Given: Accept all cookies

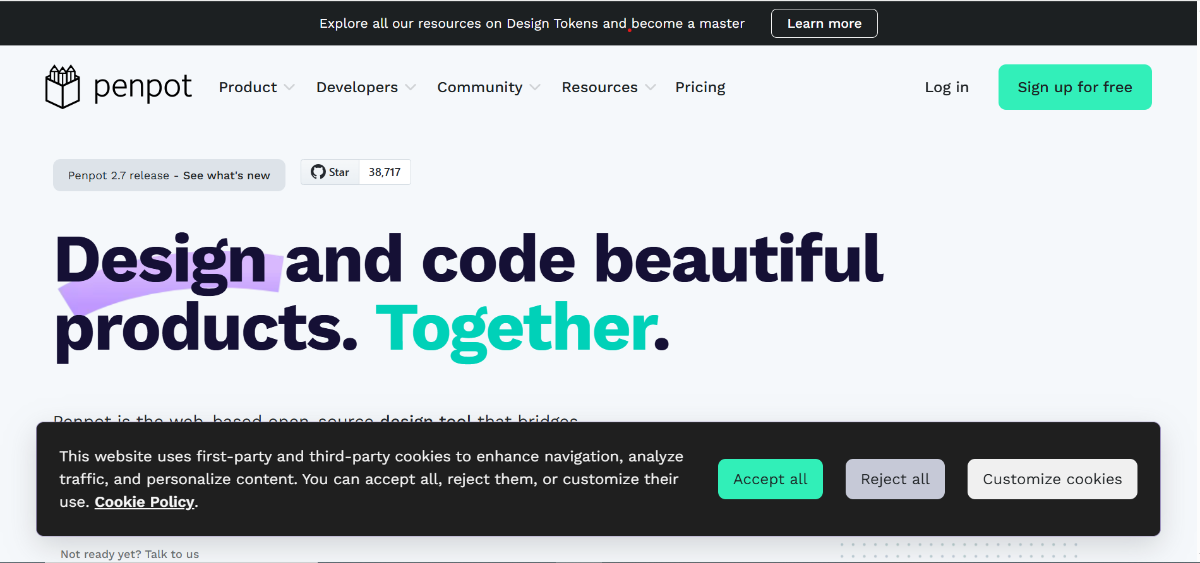Looking at the screenshot, I should click(x=770, y=479).
